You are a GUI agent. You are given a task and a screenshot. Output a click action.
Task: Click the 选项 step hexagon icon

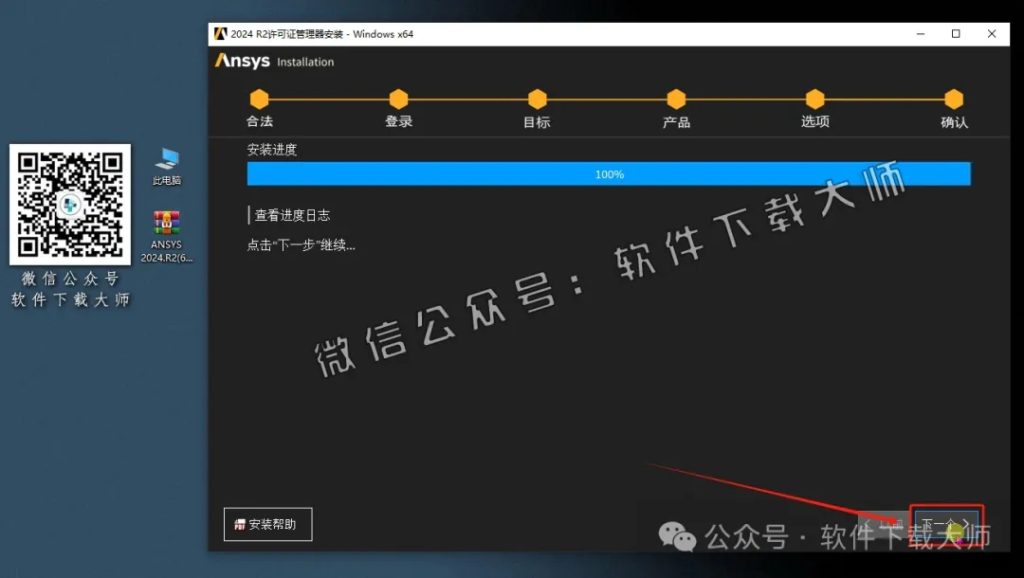tap(813, 100)
